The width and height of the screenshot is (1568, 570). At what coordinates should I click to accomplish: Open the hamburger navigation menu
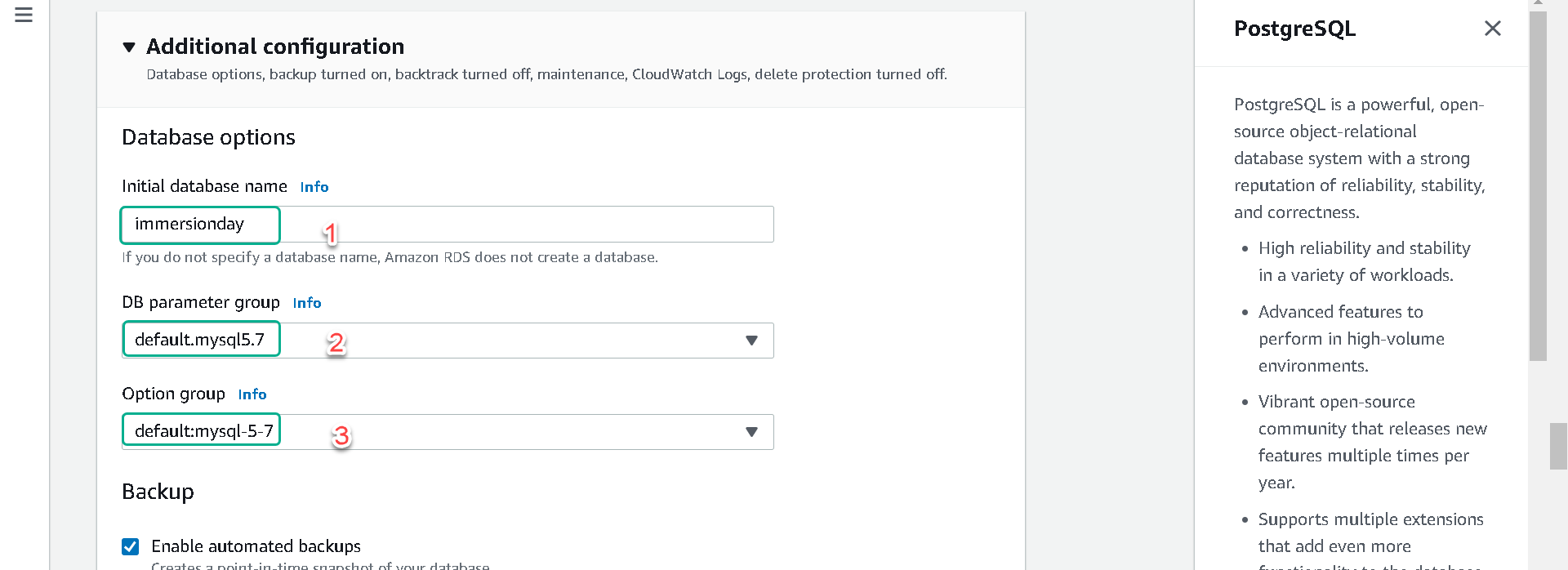(24, 15)
